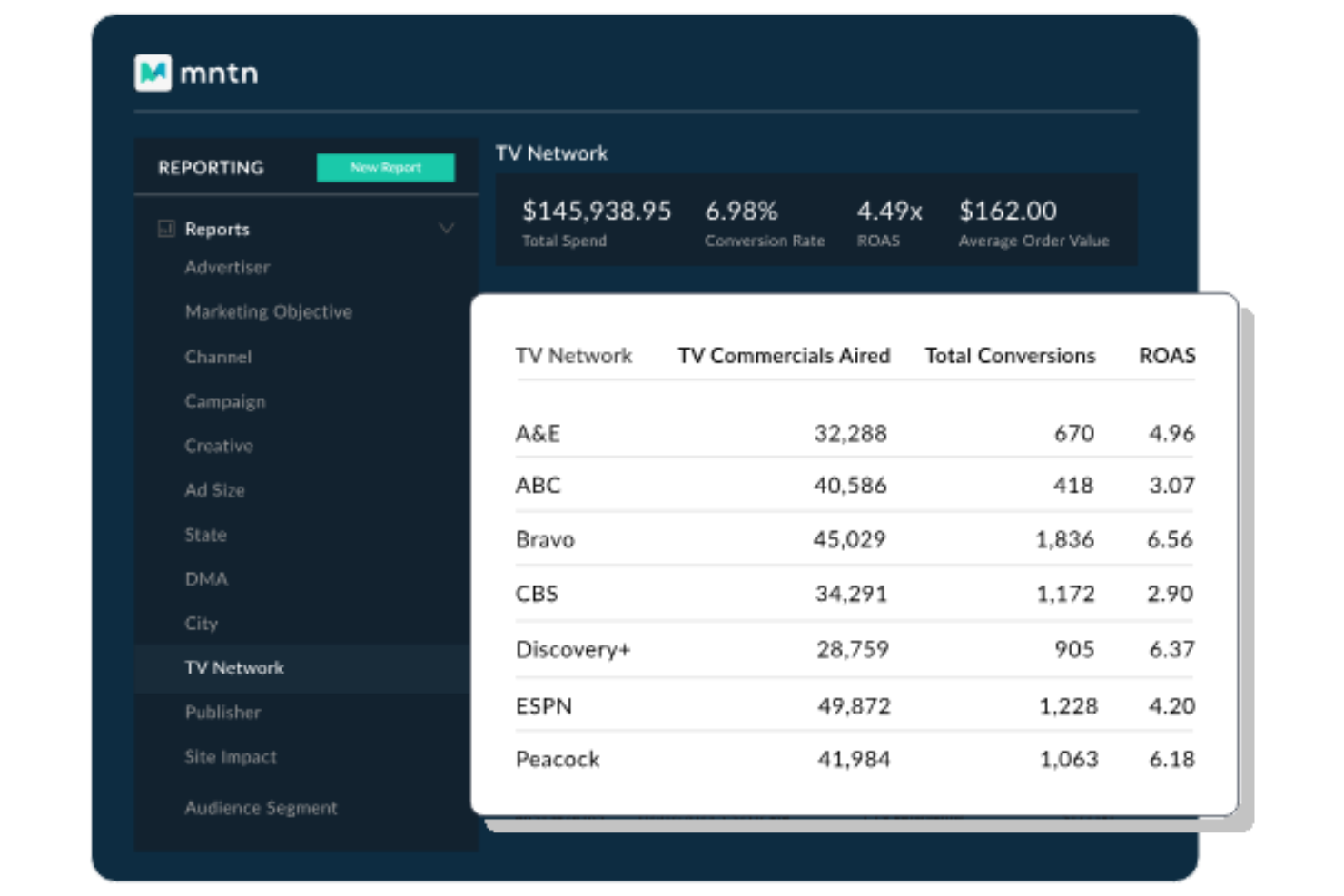Select the ESPN network row
1344x896 pixels.
click(x=855, y=705)
